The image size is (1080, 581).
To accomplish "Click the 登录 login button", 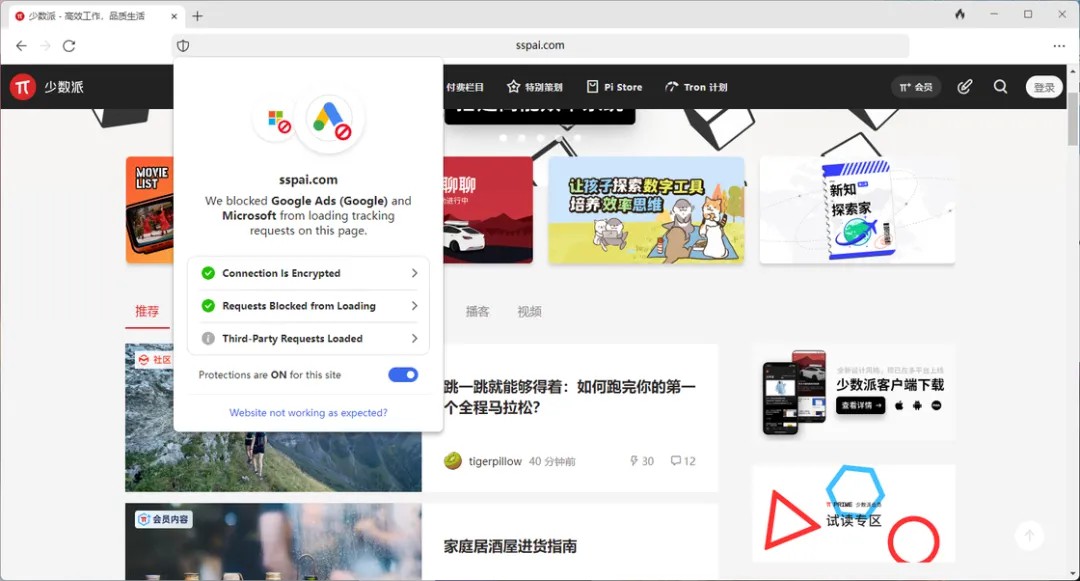I will pos(1044,87).
